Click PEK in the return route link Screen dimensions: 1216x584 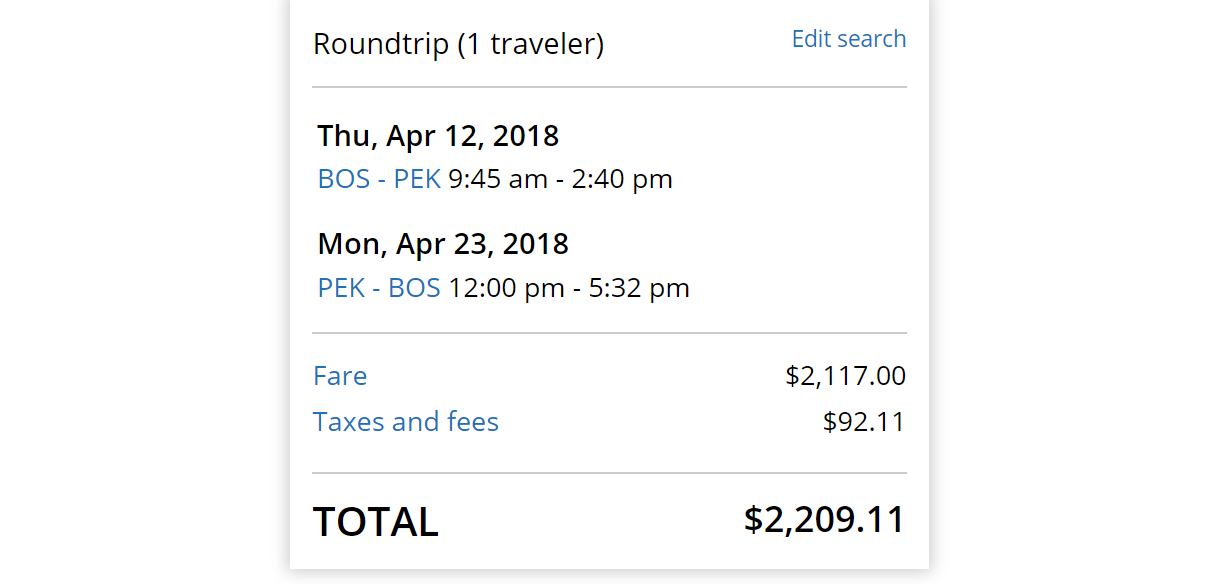tap(341, 288)
